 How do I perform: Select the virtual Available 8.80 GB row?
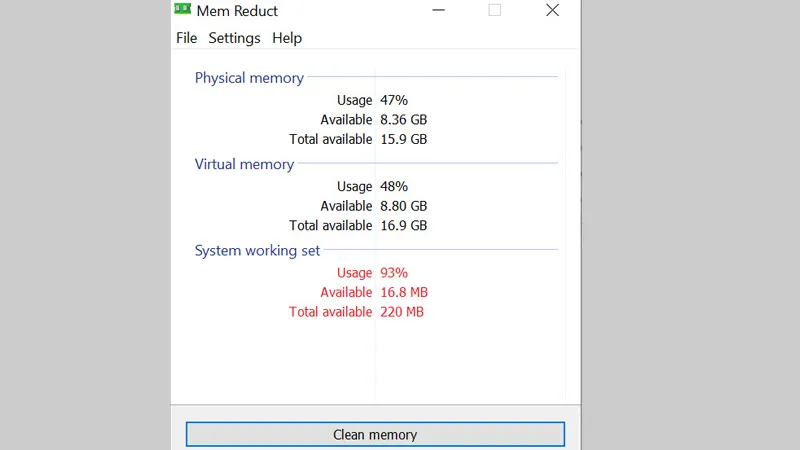coord(373,206)
